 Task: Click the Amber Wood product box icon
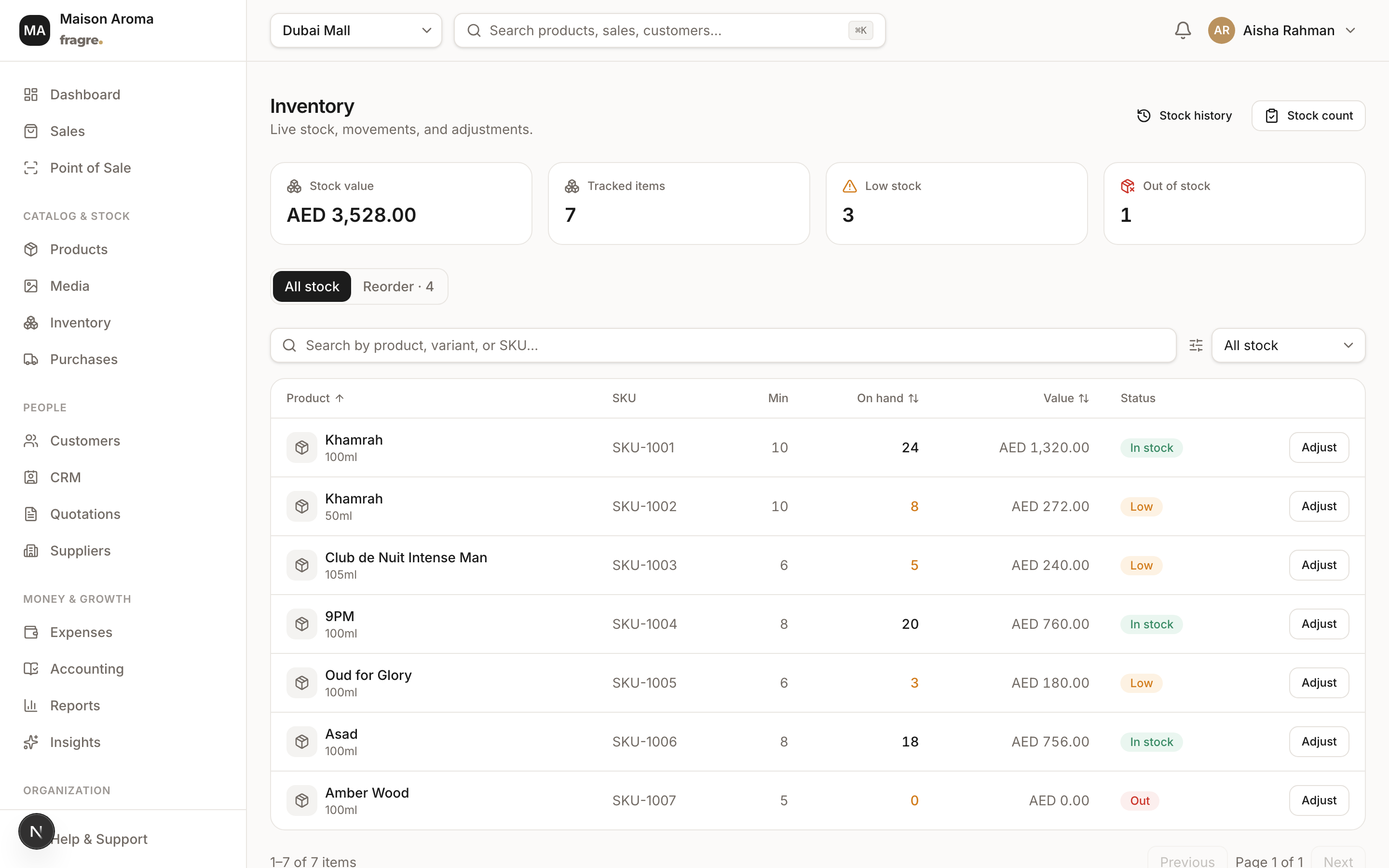click(x=302, y=800)
